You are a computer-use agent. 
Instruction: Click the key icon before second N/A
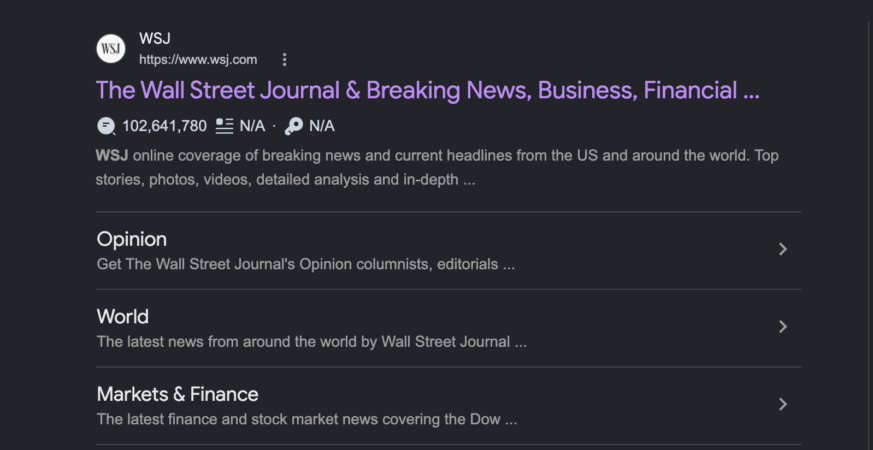(x=293, y=126)
